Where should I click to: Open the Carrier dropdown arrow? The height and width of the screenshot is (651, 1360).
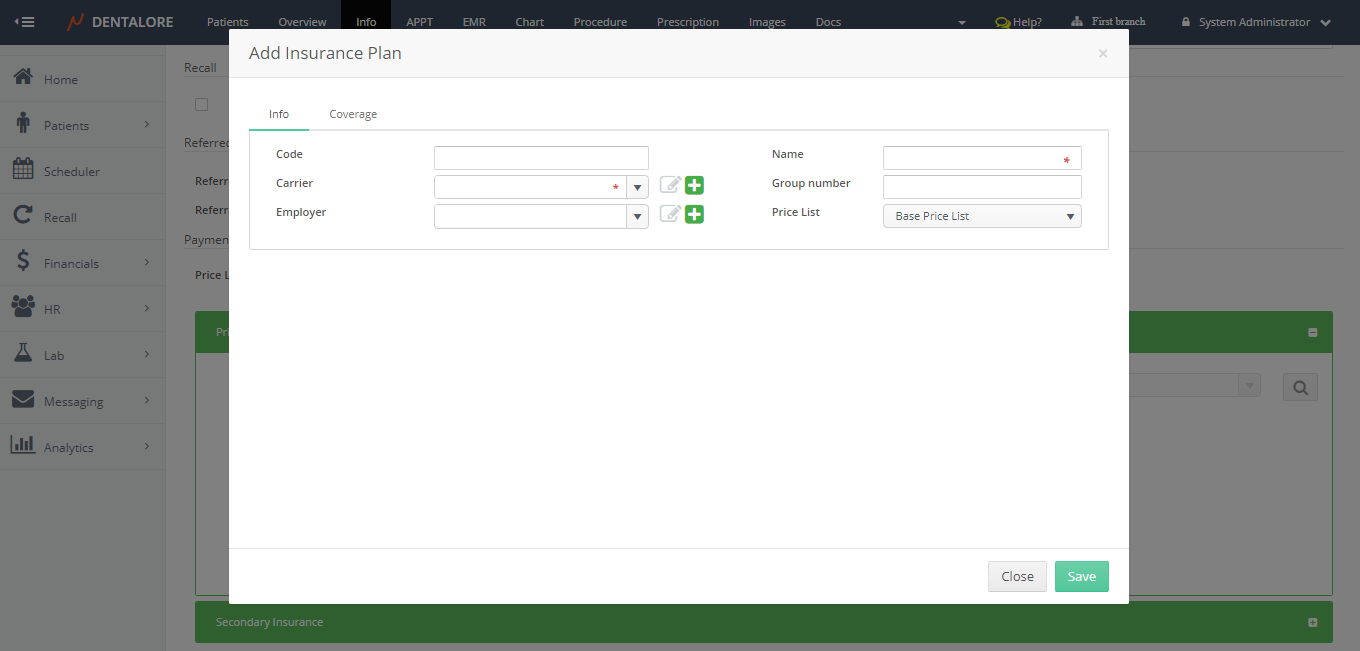[x=637, y=187]
